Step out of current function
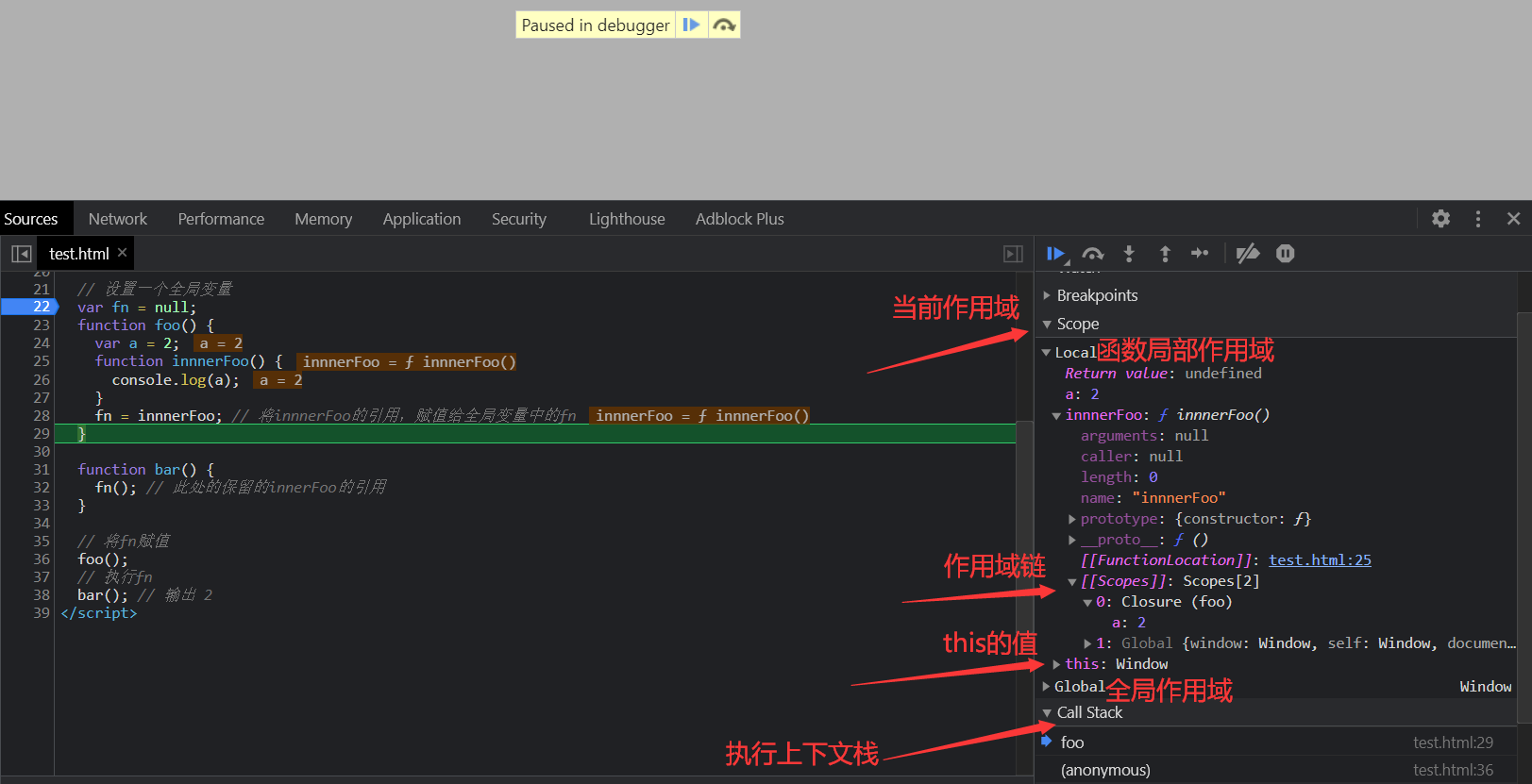Screen dimensions: 1532x784 tap(1165, 254)
